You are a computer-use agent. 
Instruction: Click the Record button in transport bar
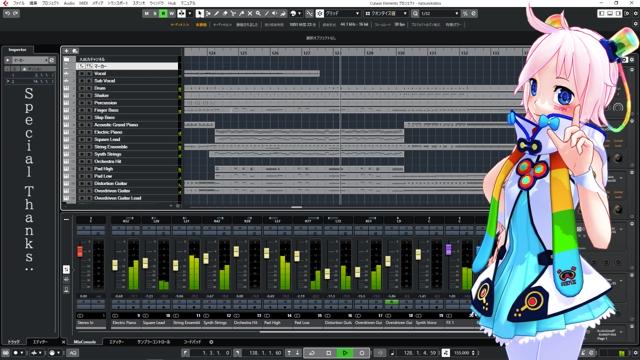click(362, 353)
